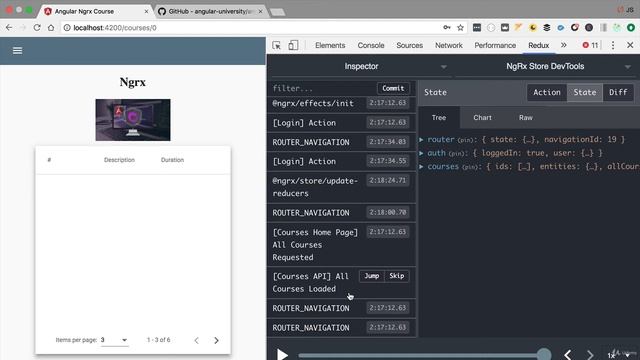The height and width of the screenshot is (360, 640).
Task: Show more DevTools tabs with the double chevron
Action: click(x=564, y=45)
